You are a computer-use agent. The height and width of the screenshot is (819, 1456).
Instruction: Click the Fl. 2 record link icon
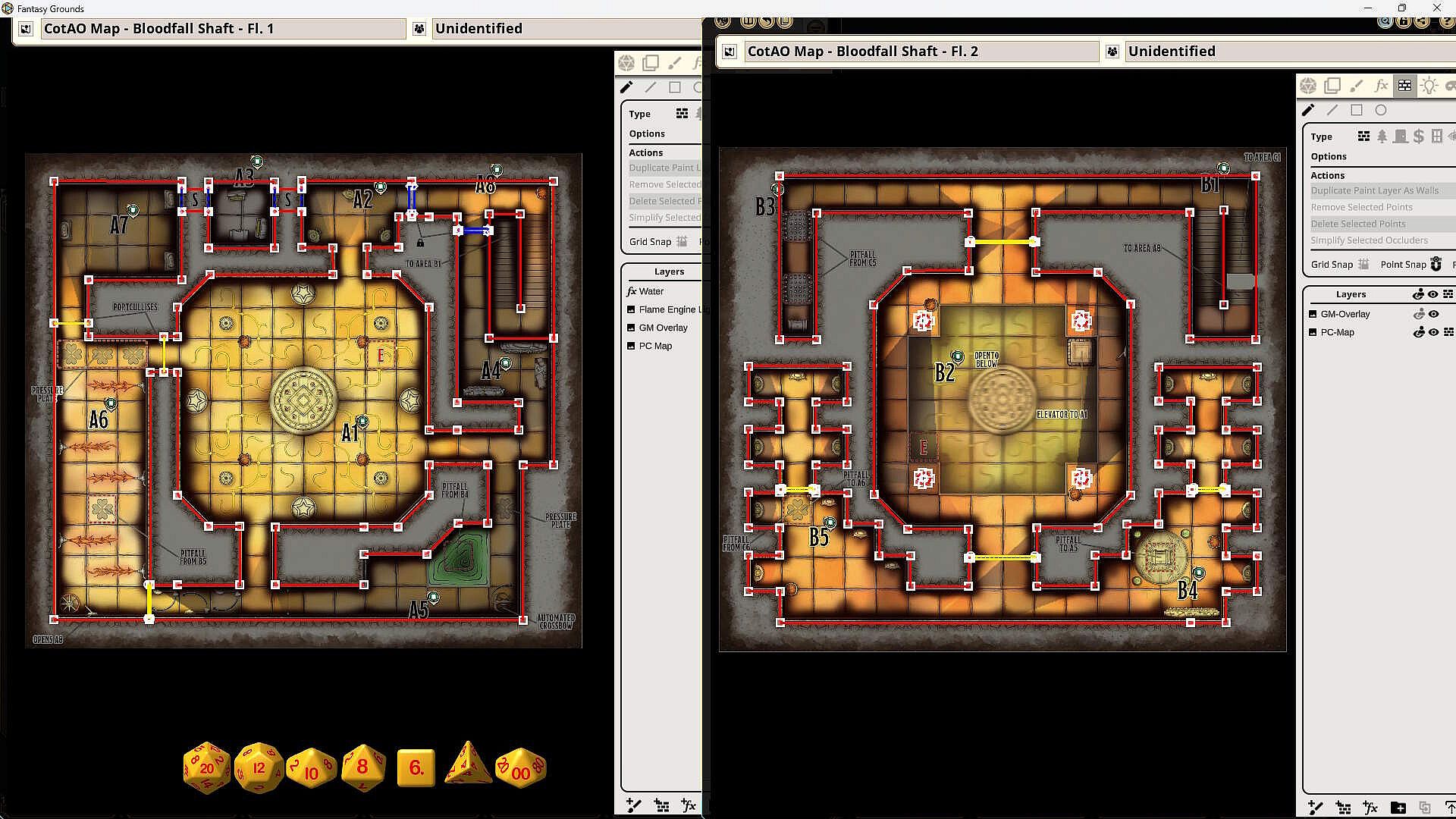(730, 52)
